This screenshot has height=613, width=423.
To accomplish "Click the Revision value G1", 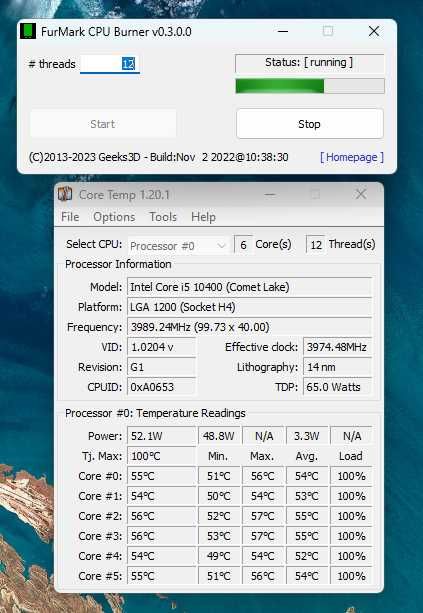I will (x=161, y=367).
